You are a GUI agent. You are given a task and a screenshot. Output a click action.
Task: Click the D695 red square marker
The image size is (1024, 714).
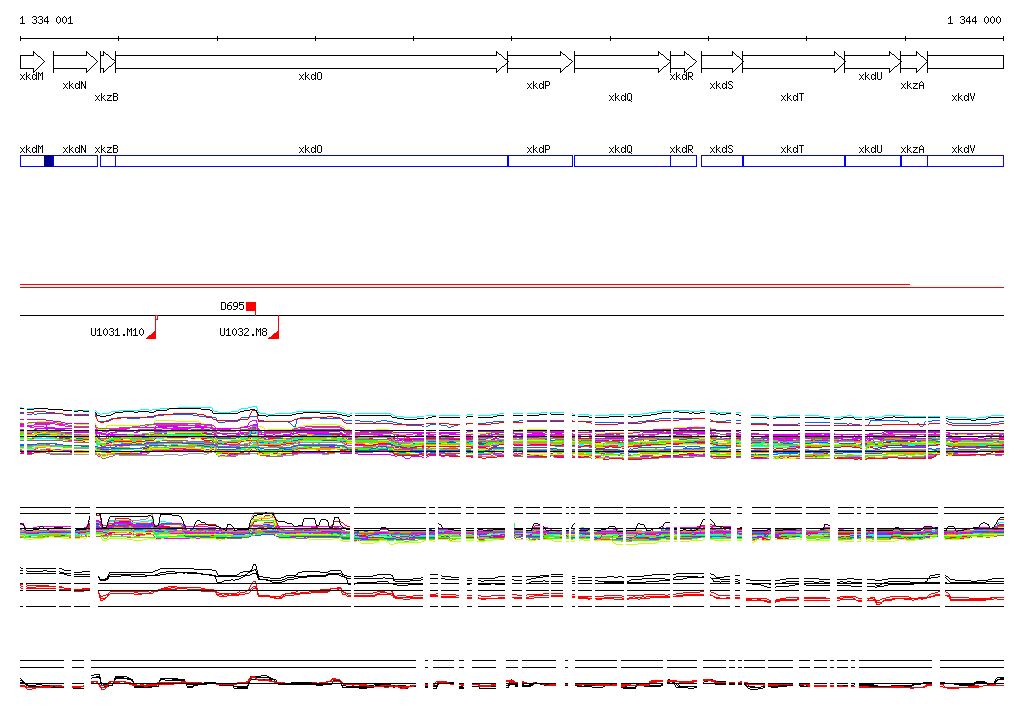point(251,307)
